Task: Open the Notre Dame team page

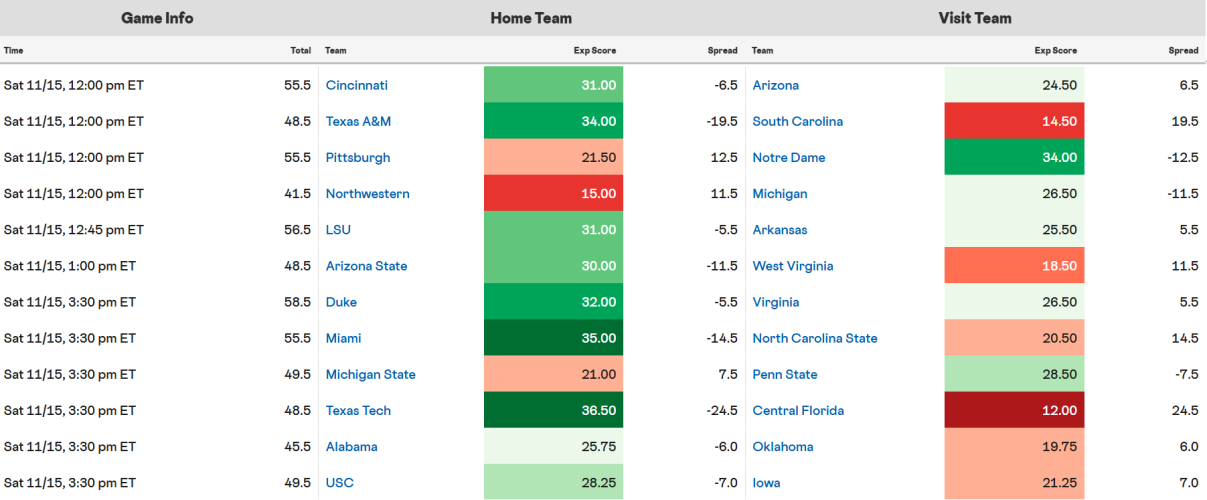Action: (789, 158)
